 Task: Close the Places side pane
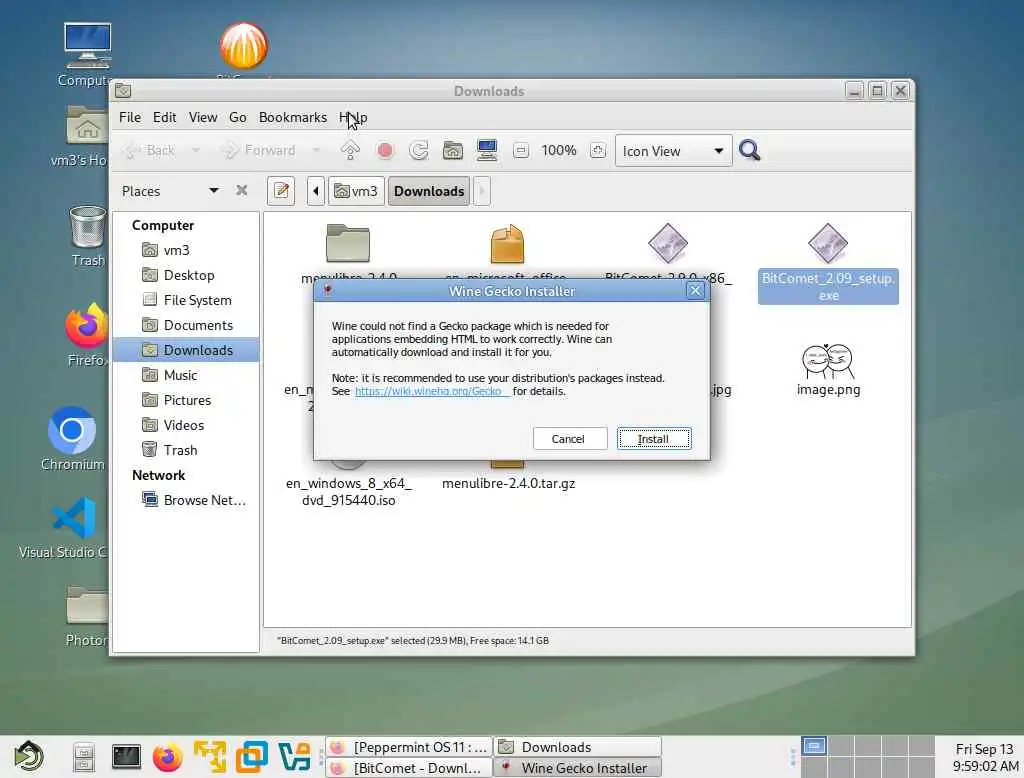pos(242,190)
